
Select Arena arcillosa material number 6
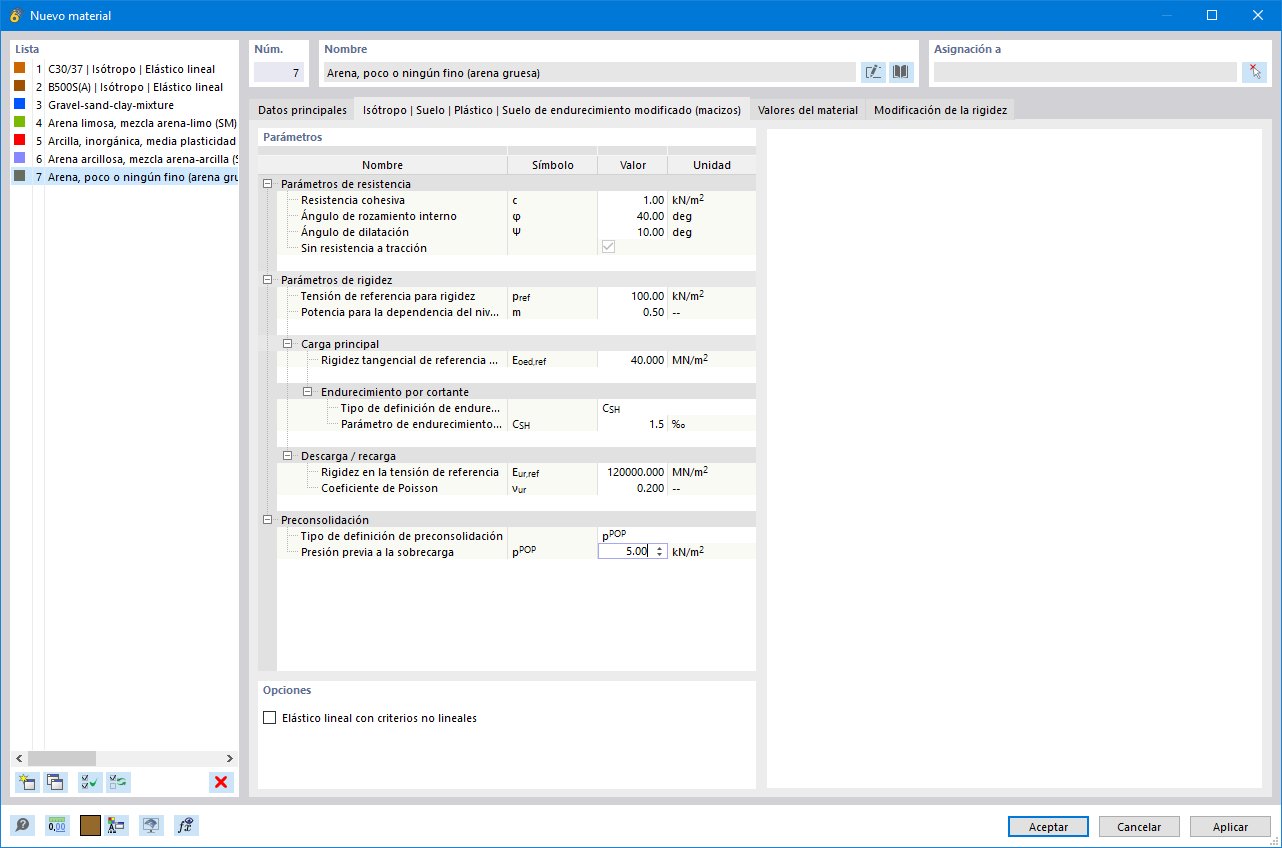(x=125, y=159)
